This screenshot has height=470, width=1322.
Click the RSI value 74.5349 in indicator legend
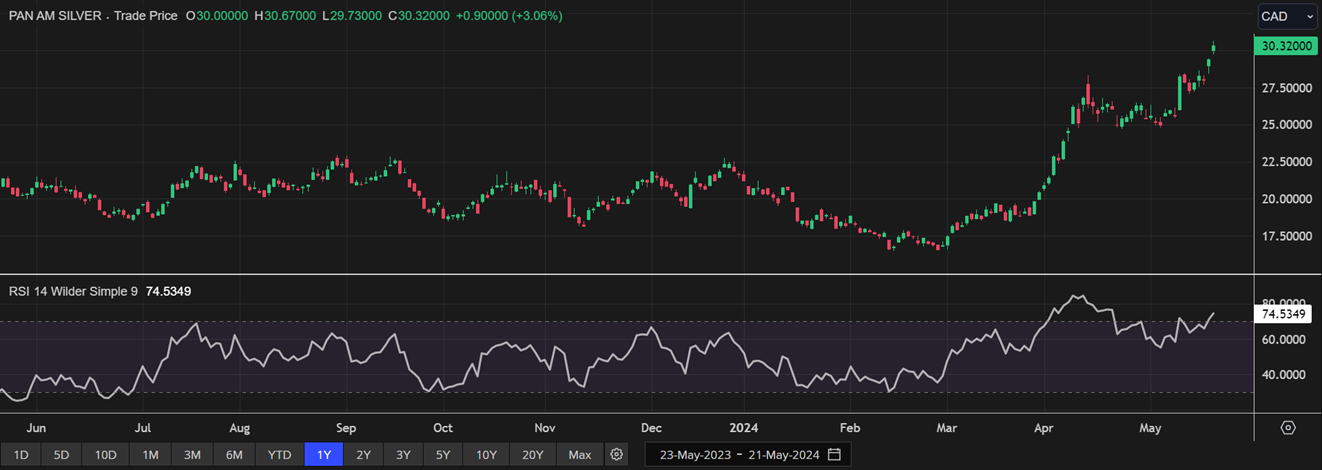coord(168,291)
